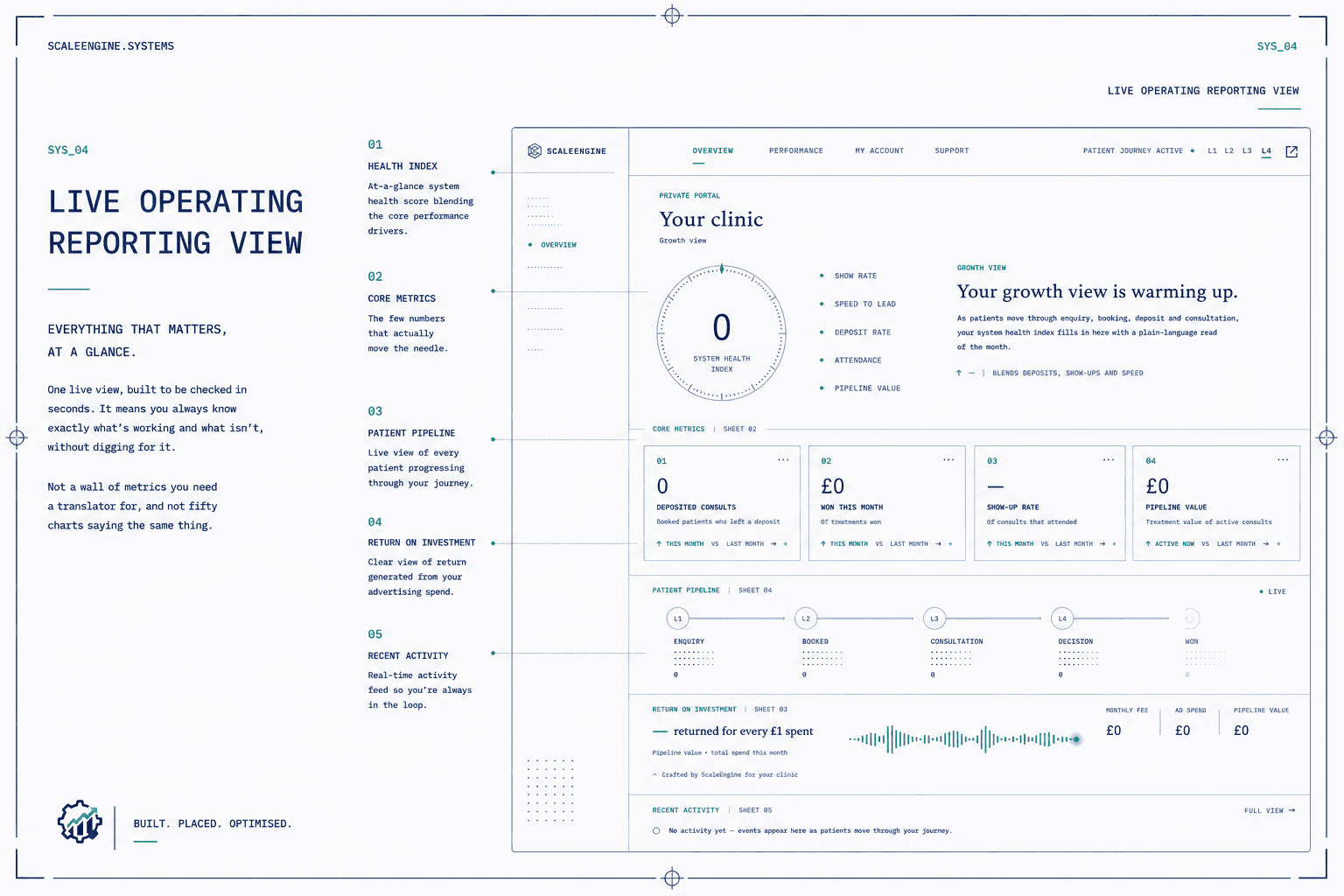Click the arrow on Won This Month card footer

click(938, 544)
